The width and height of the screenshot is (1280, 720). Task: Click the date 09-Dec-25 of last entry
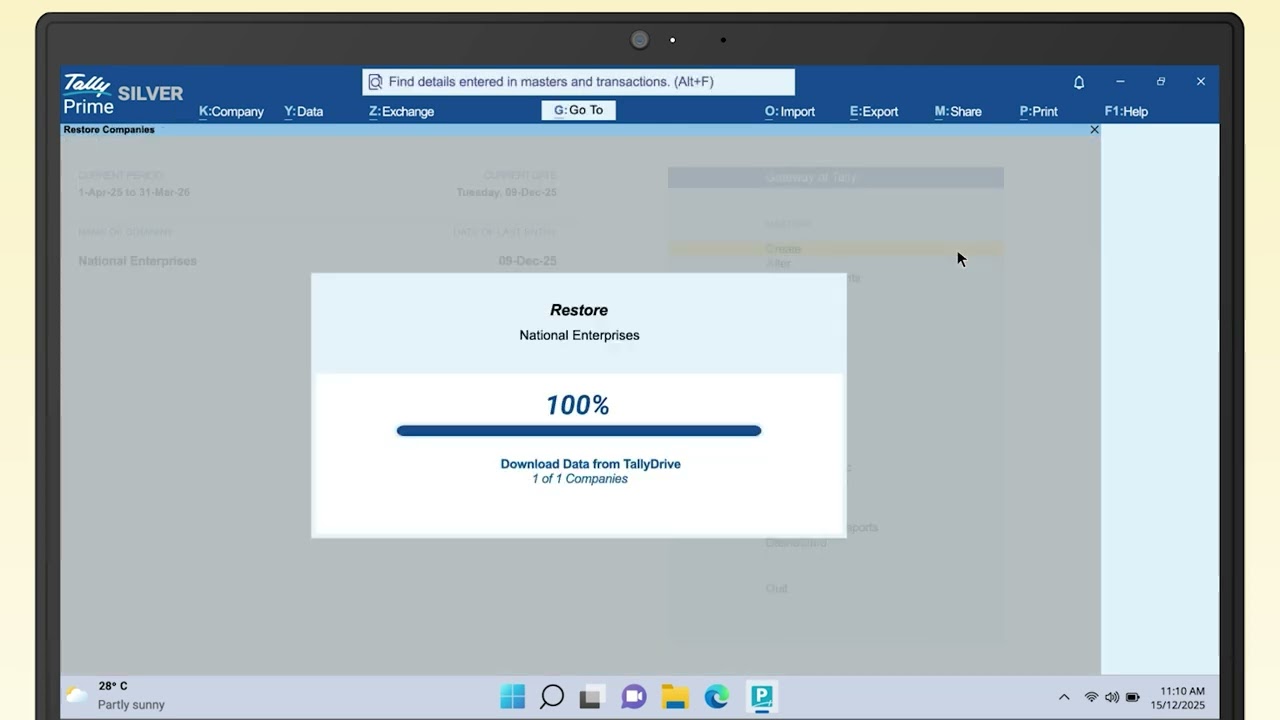527,261
